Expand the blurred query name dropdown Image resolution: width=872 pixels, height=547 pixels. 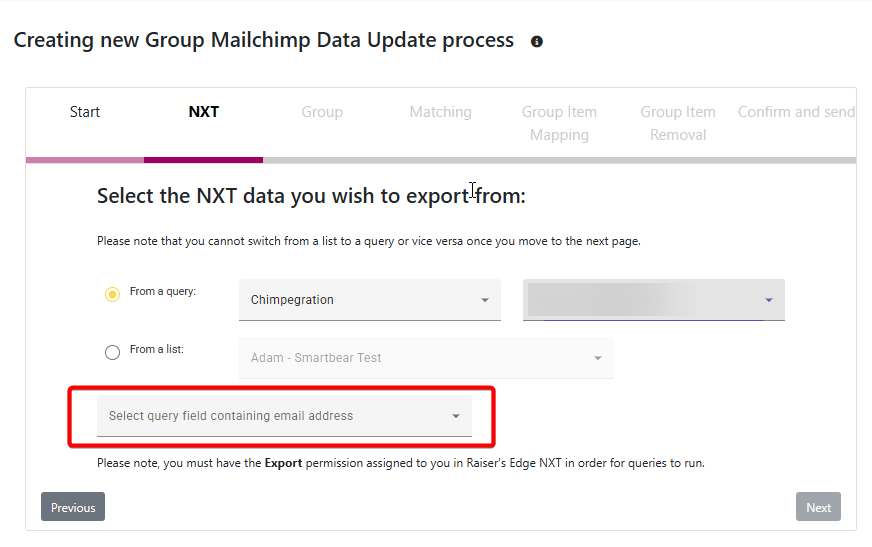coord(653,300)
